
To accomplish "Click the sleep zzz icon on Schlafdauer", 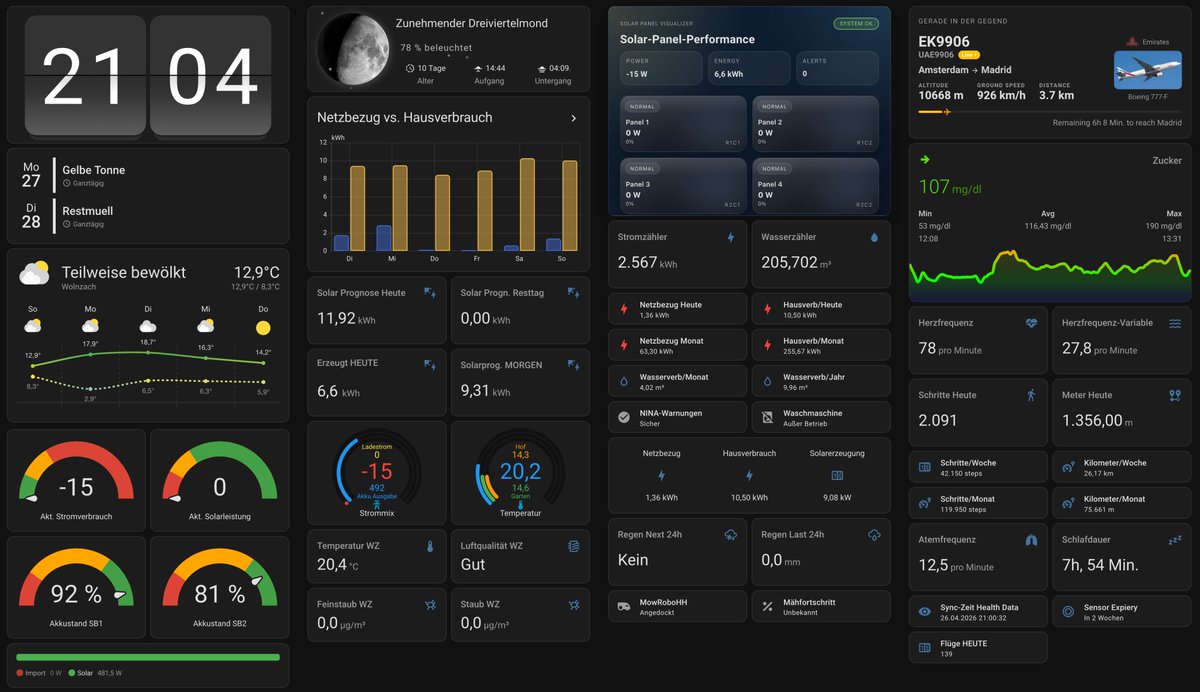I will coord(1175,540).
